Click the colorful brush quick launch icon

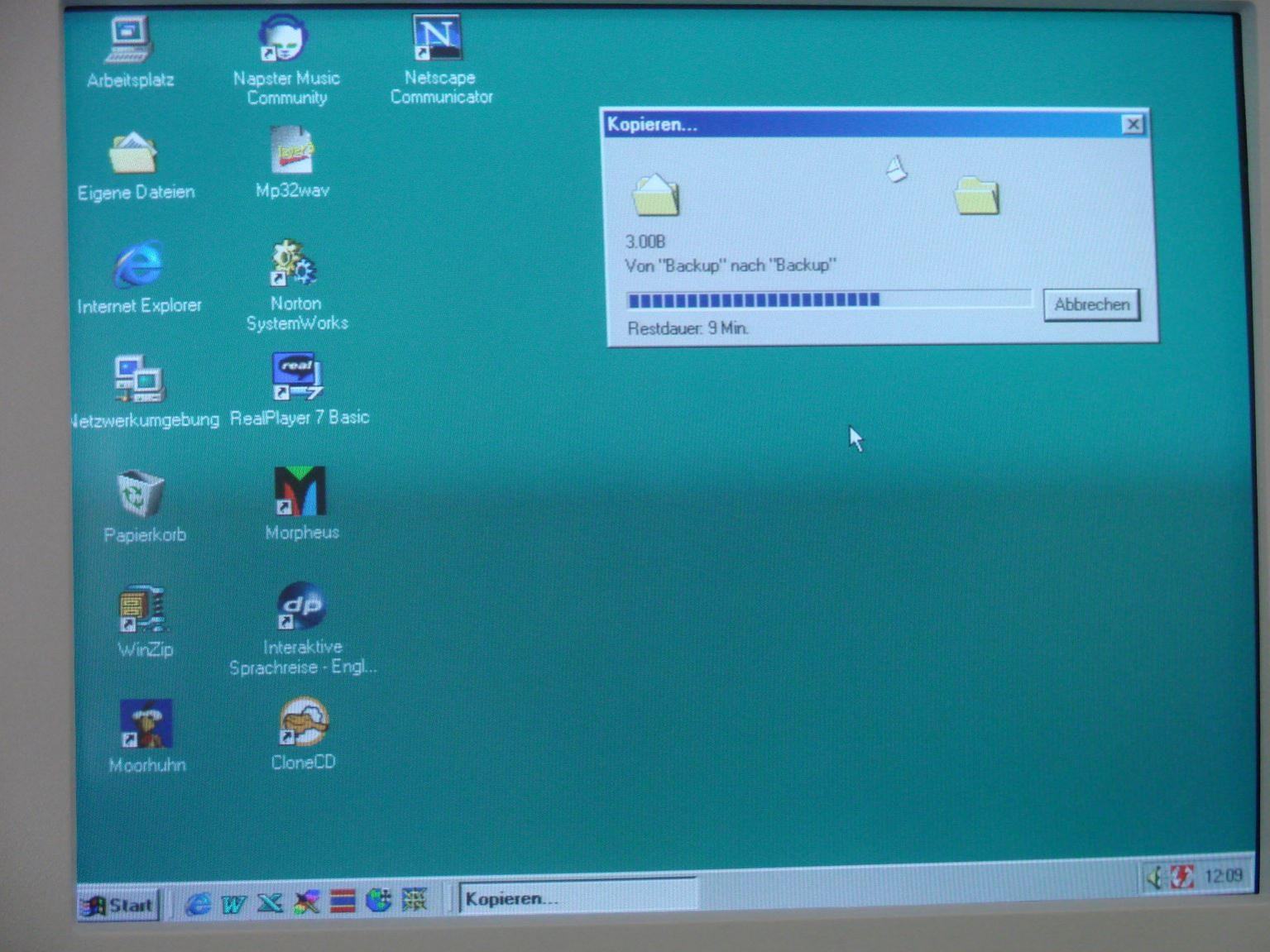click(x=306, y=902)
